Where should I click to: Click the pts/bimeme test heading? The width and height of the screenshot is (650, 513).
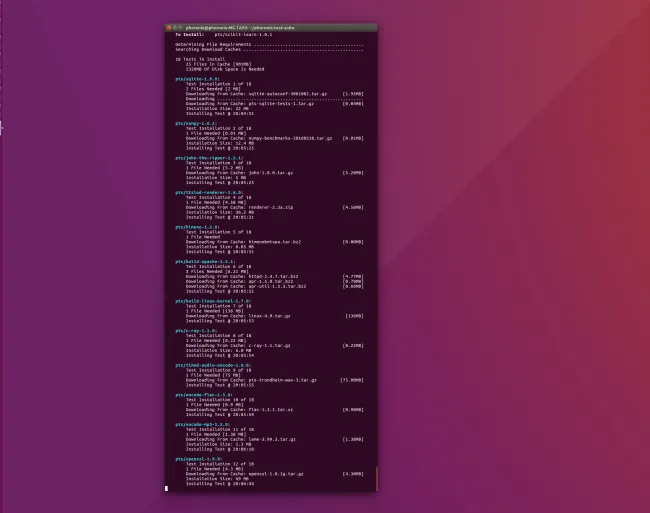pyautogui.click(x=197, y=227)
